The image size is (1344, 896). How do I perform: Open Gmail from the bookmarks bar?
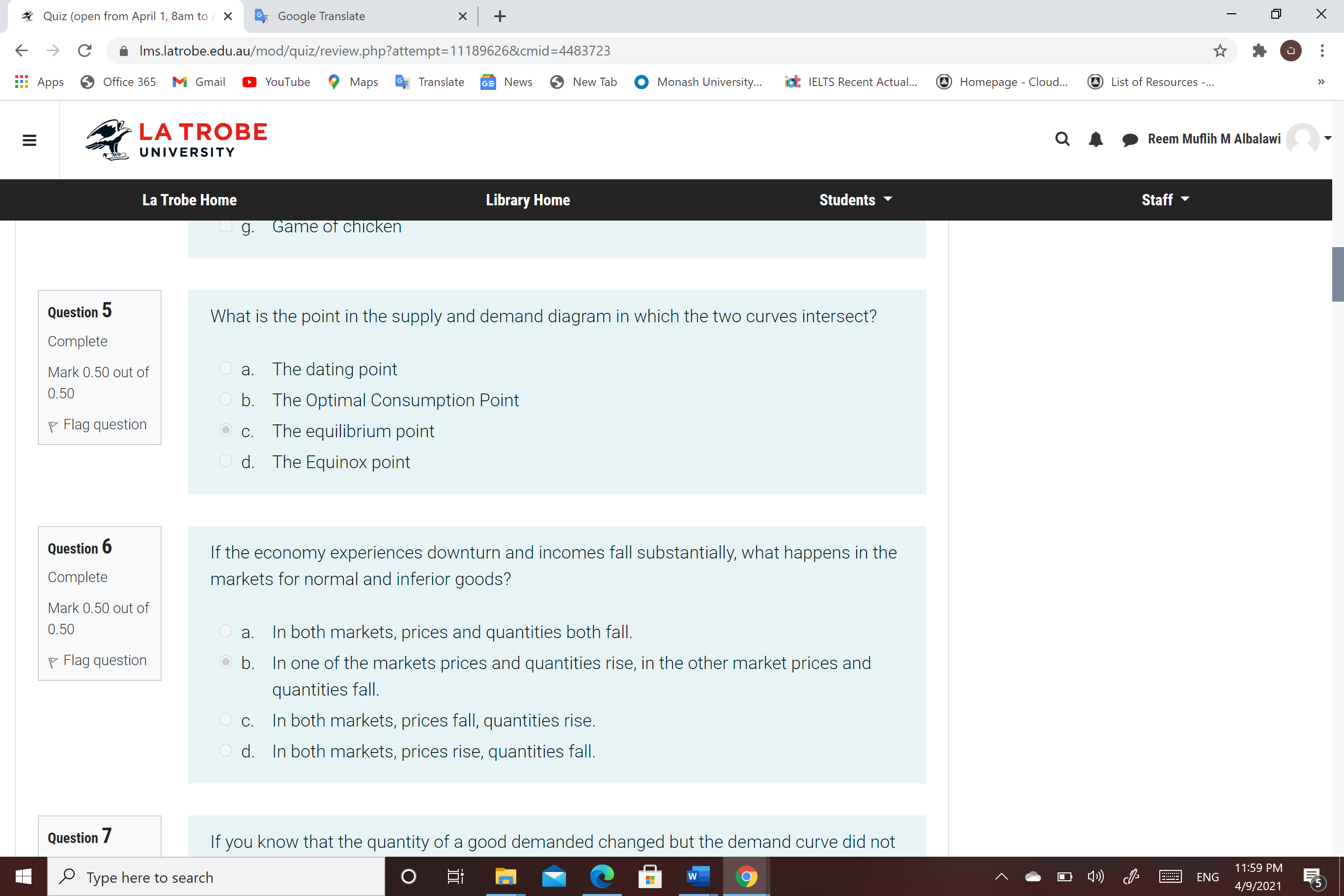pyautogui.click(x=199, y=82)
